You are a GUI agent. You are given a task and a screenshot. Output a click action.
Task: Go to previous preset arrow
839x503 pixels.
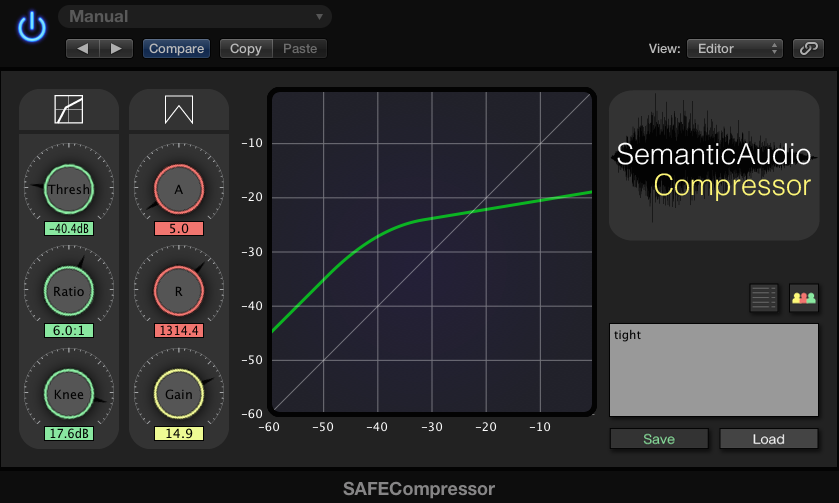(82, 49)
